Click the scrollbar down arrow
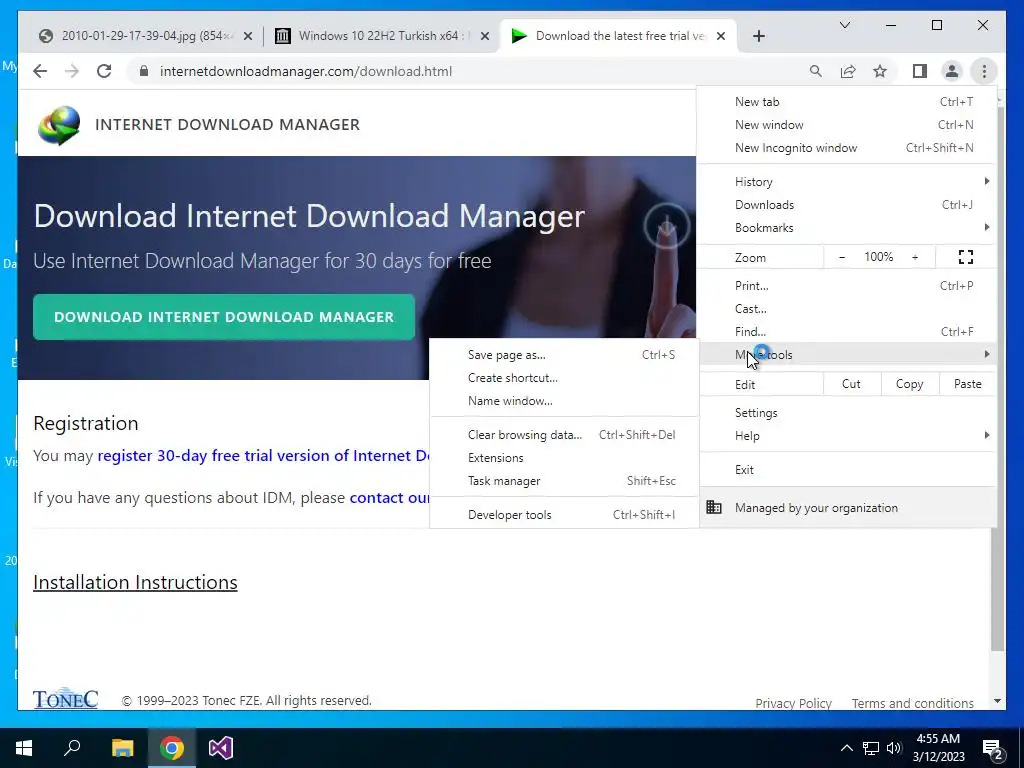This screenshot has height=768, width=1024. pyautogui.click(x=997, y=701)
